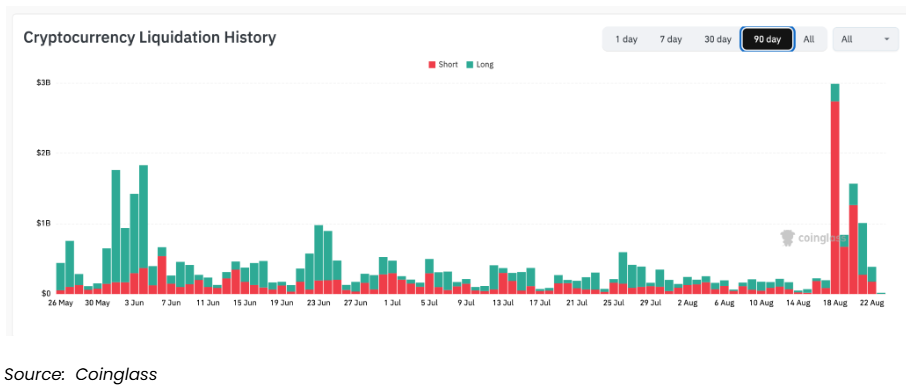
Task: Click the 10 Aug date label
Action: (761, 303)
